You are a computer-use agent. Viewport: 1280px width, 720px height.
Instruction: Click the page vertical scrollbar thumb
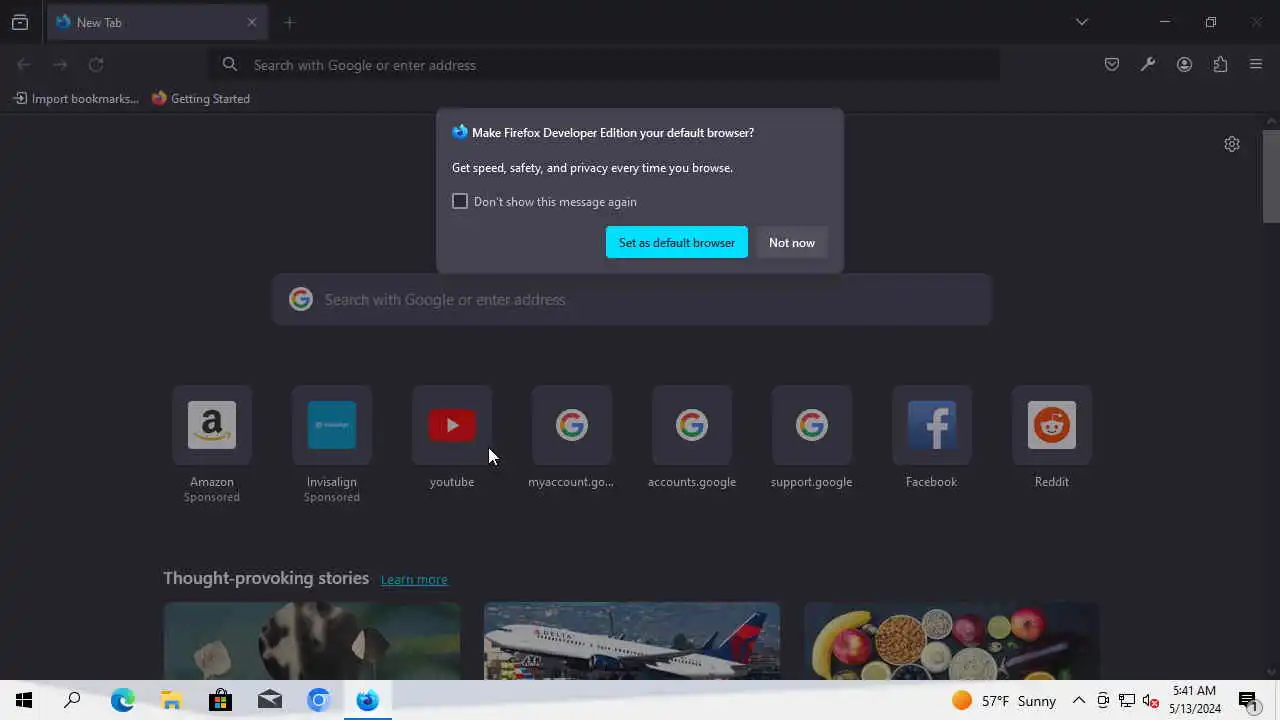pyautogui.click(x=1271, y=176)
